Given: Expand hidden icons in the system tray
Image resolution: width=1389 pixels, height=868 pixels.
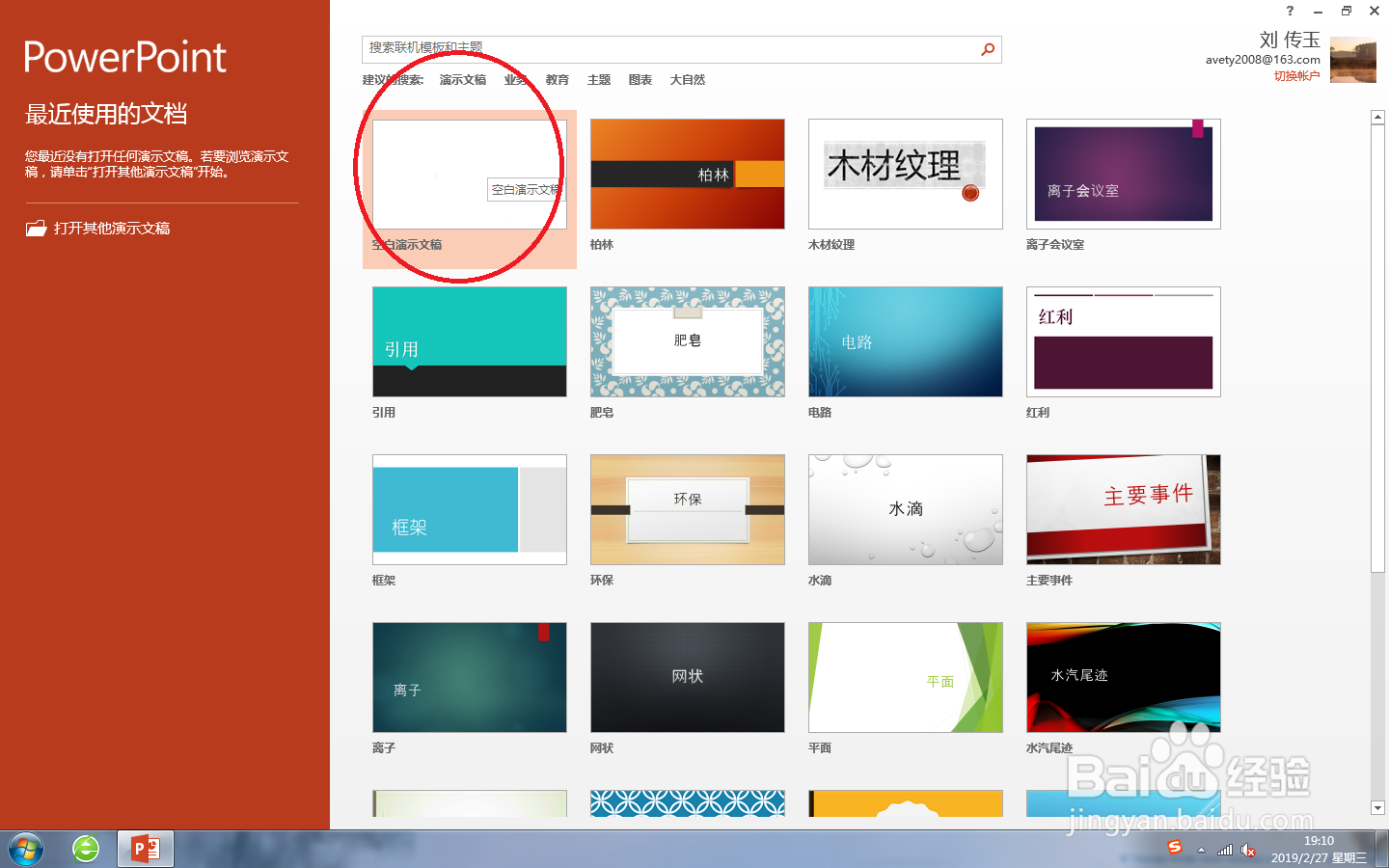Looking at the screenshot, I should (1201, 850).
